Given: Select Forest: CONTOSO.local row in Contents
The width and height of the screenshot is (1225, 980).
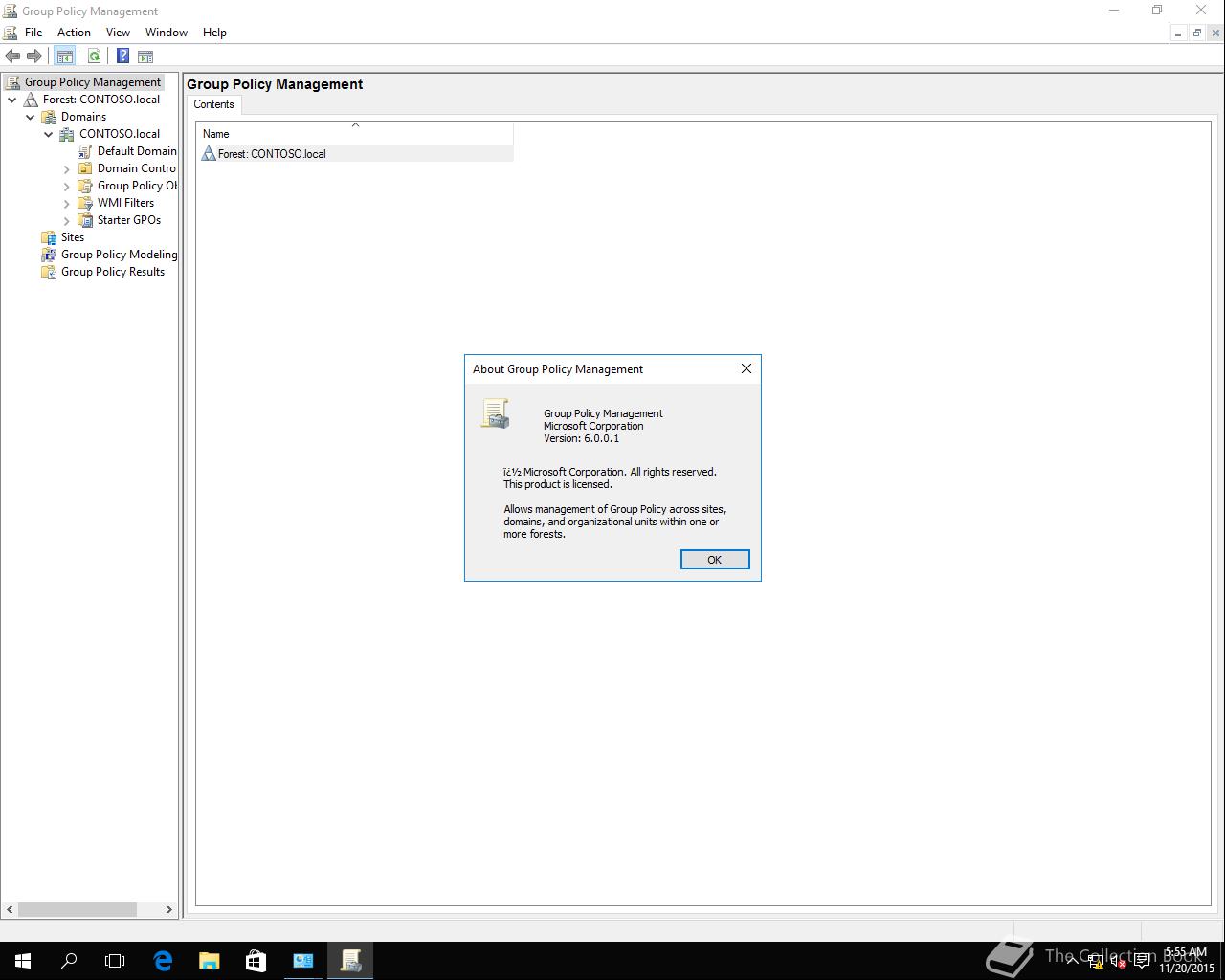Looking at the screenshot, I should [355, 153].
